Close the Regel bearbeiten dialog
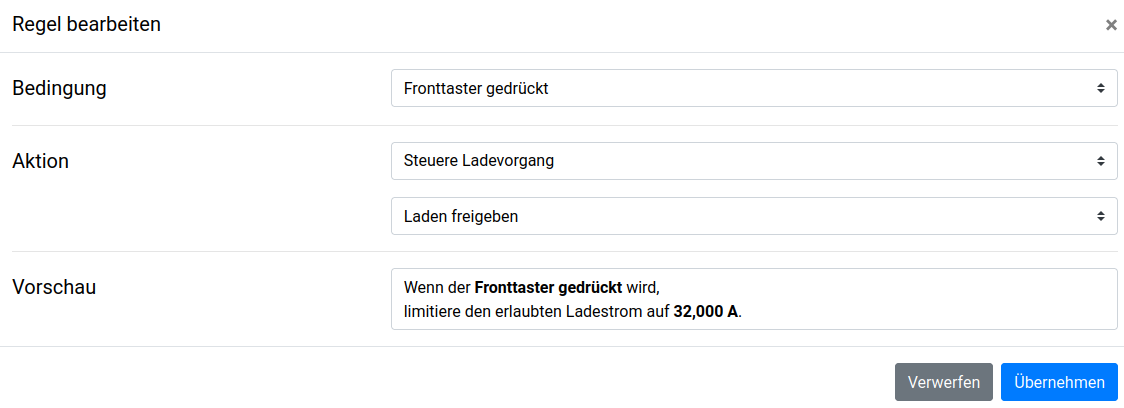The image size is (1124, 408). coord(1111,25)
